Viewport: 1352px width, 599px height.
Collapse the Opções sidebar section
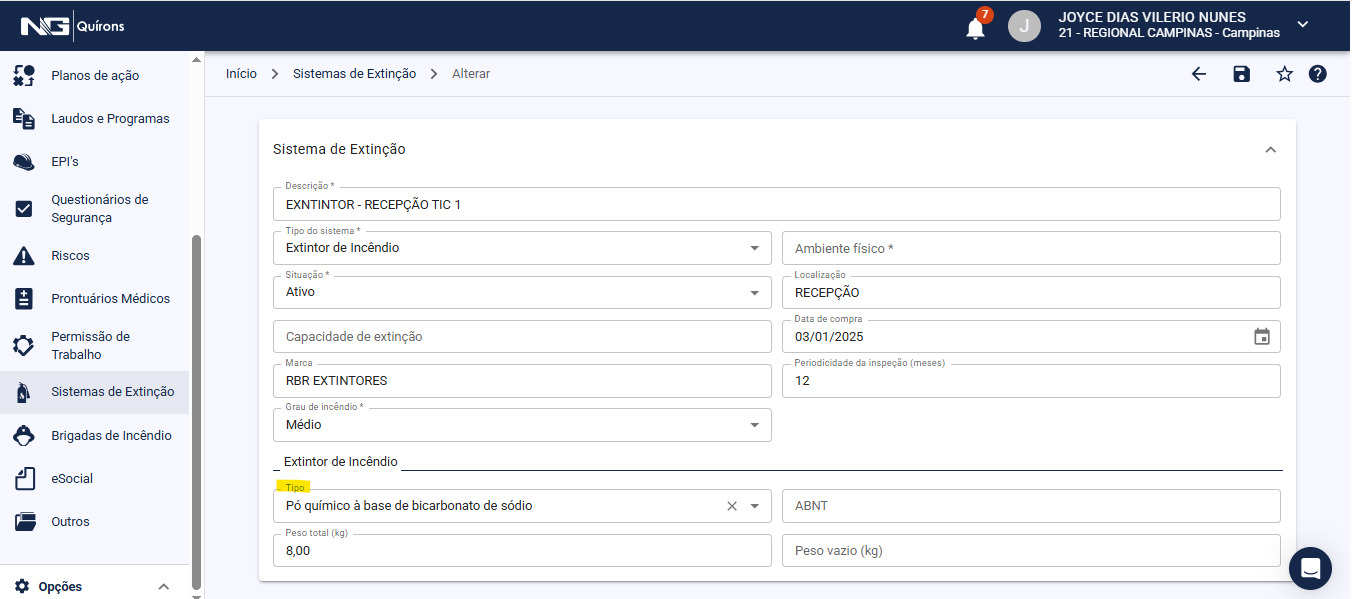coord(164,587)
